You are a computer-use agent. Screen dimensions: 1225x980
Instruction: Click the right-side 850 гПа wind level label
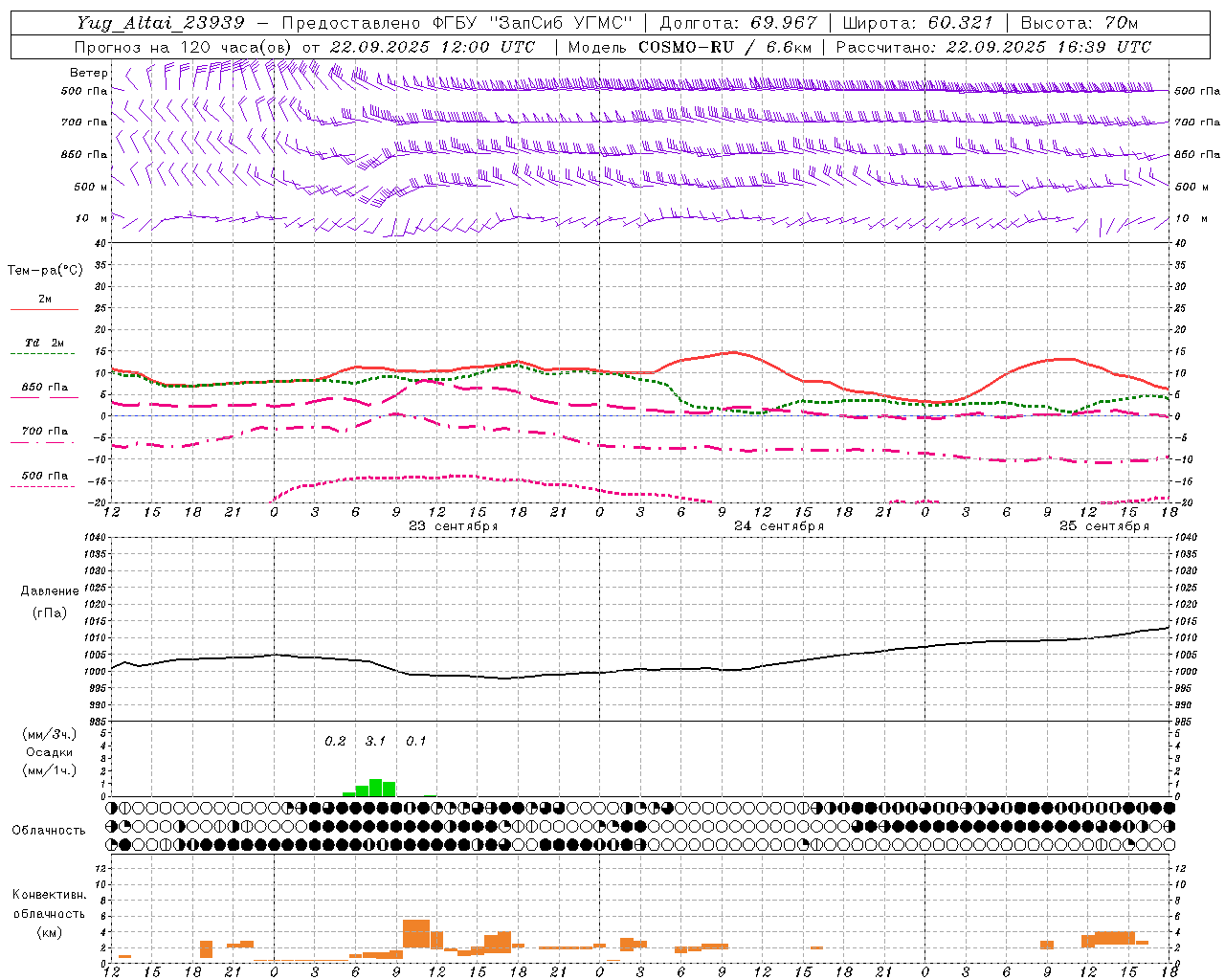click(1197, 154)
